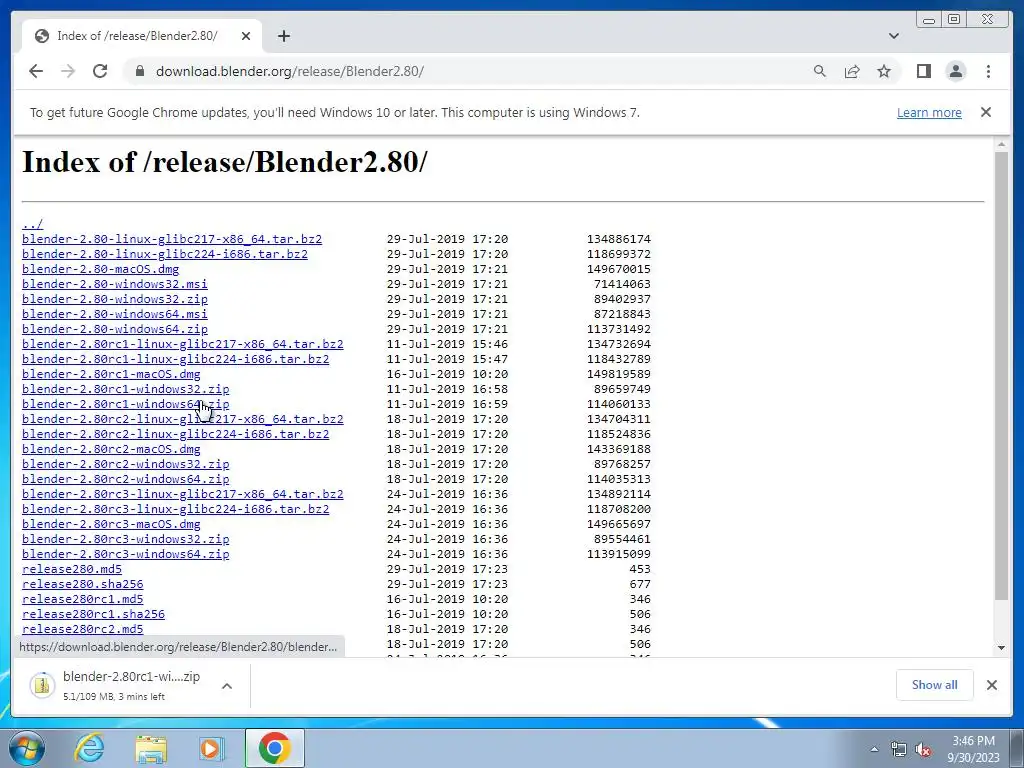Screen dimensions: 1024x768
Task: Download blender-2.80rc3-windows64.zip
Action: tap(125, 554)
